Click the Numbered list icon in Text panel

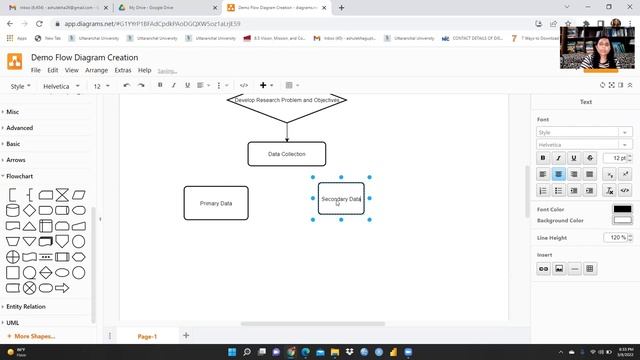543,191
